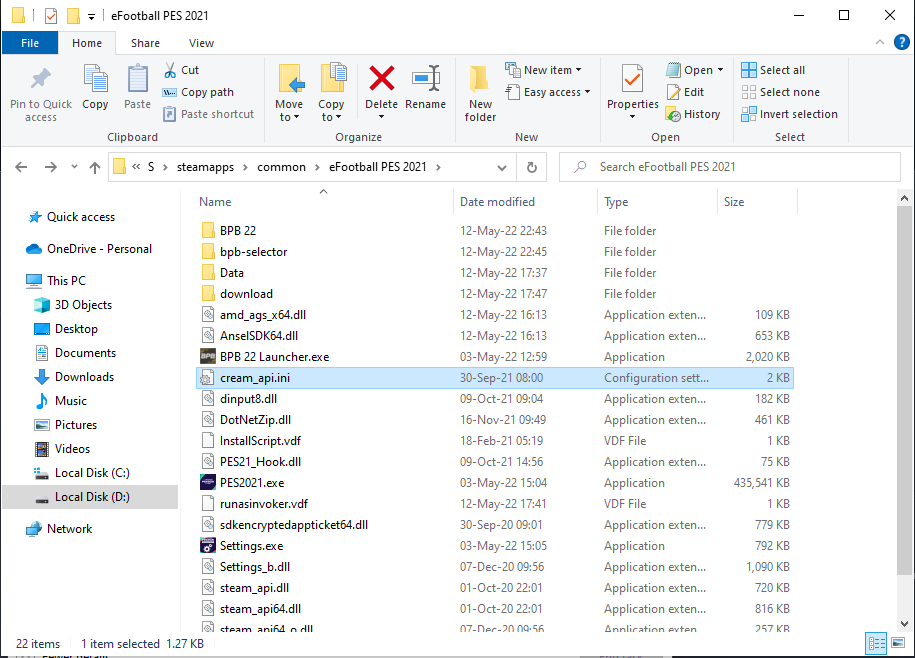This screenshot has height=658, width=915.
Task: Open the File menu
Action: pos(30,43)
